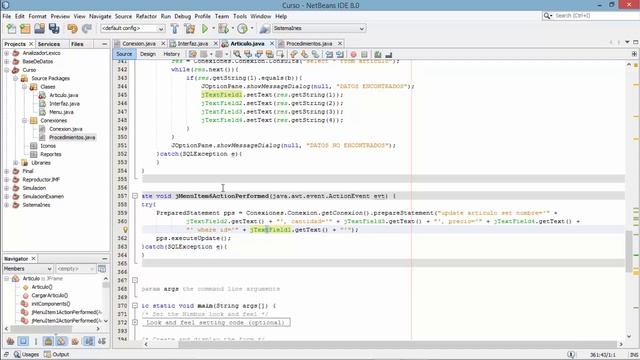Viewport: 640px width, 360px height.
Task: Toggle the Show Fields navigator filter button
Action: [x=23, y=341]
